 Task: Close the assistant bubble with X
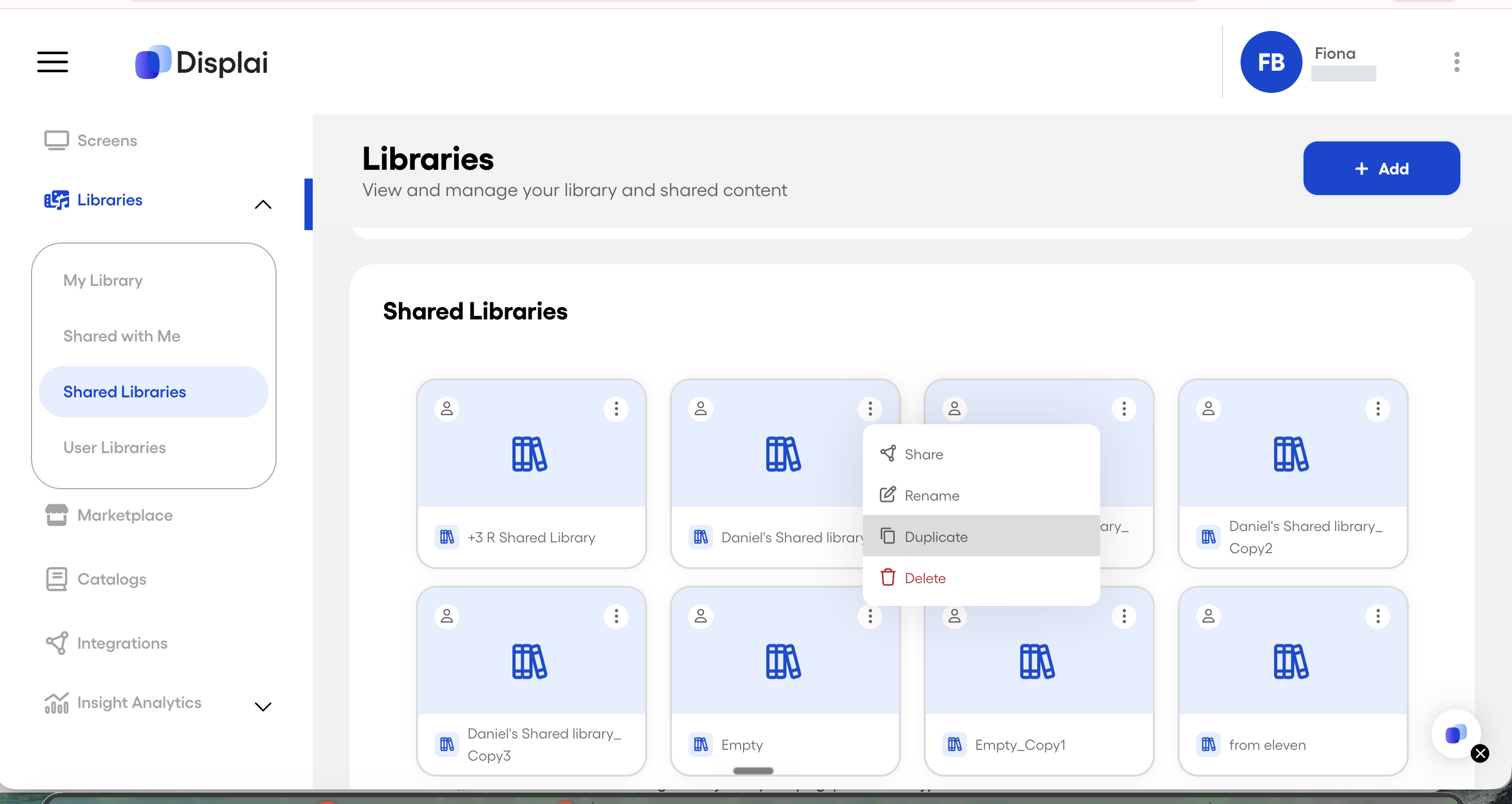(x=1479, y=753)
